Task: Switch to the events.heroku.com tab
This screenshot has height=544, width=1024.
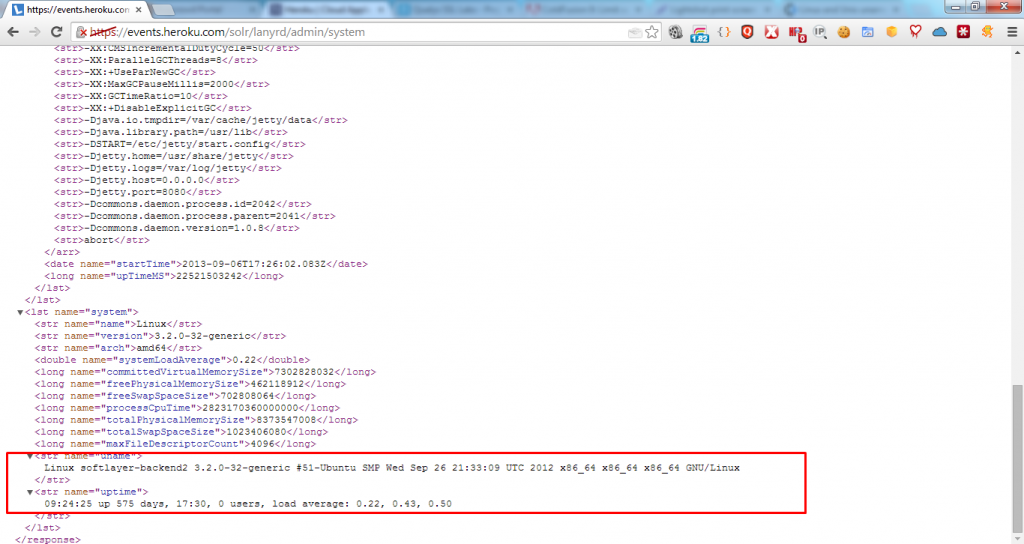Action: pyautogui.click(x=77, y=10)
